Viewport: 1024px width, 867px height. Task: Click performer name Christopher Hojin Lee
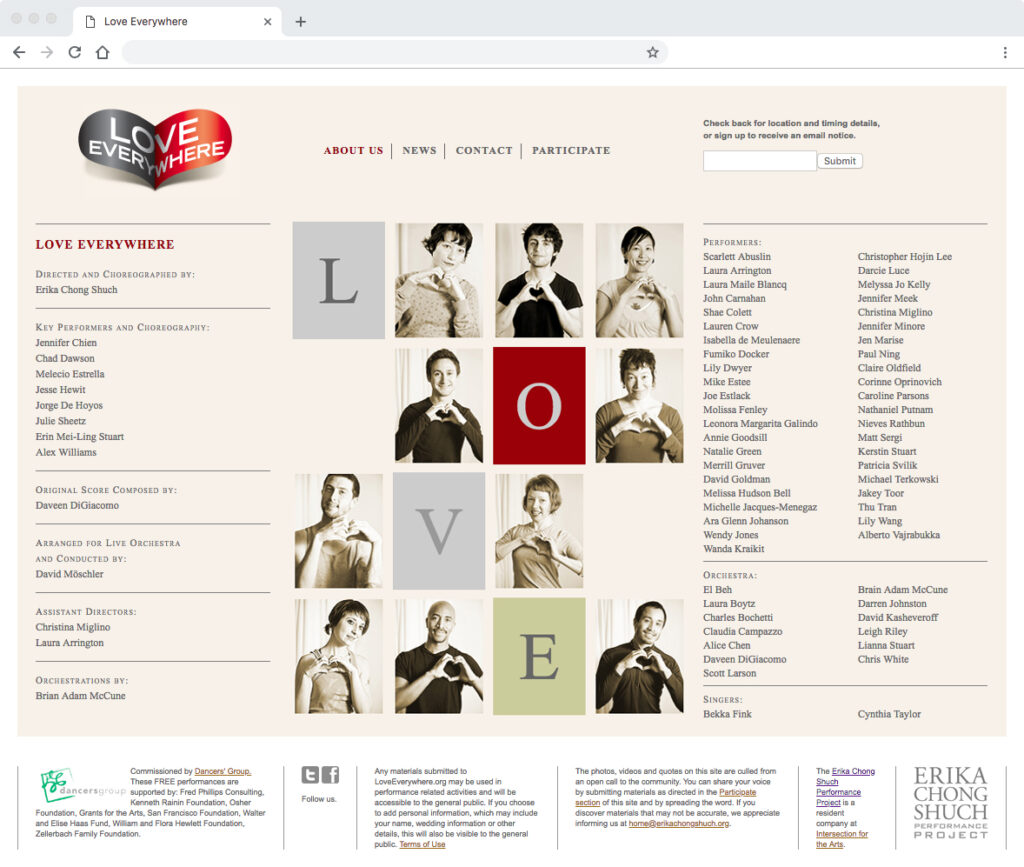[904, 257]
